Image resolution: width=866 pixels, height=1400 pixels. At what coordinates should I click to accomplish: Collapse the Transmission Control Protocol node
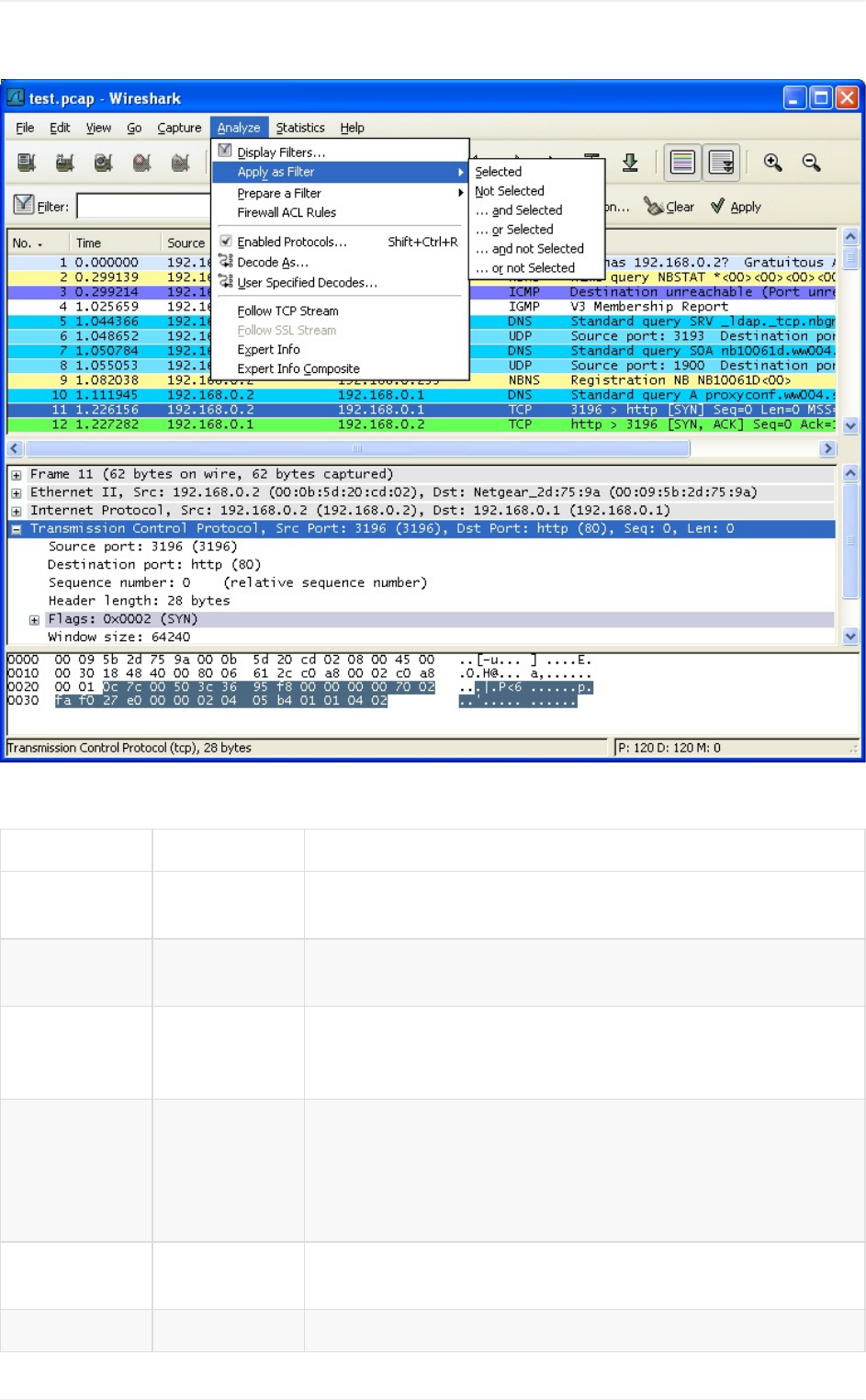(x=17, y=529)
